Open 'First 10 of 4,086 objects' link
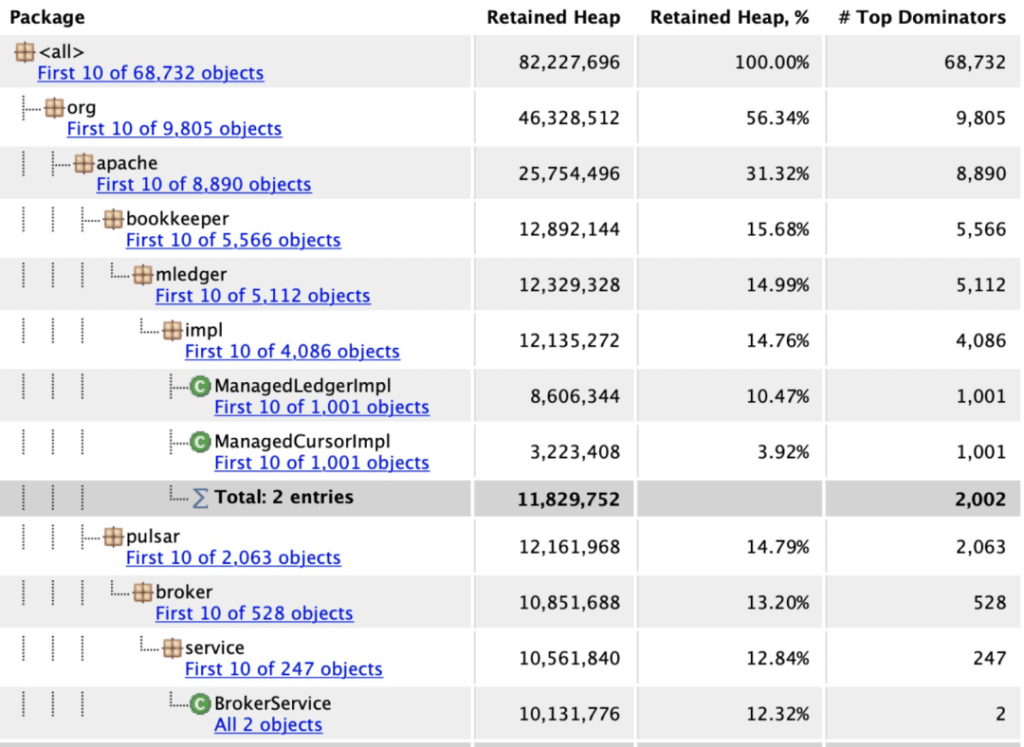Image resolution: width=1024 pixels, height=747 pixels. [292, 351]
